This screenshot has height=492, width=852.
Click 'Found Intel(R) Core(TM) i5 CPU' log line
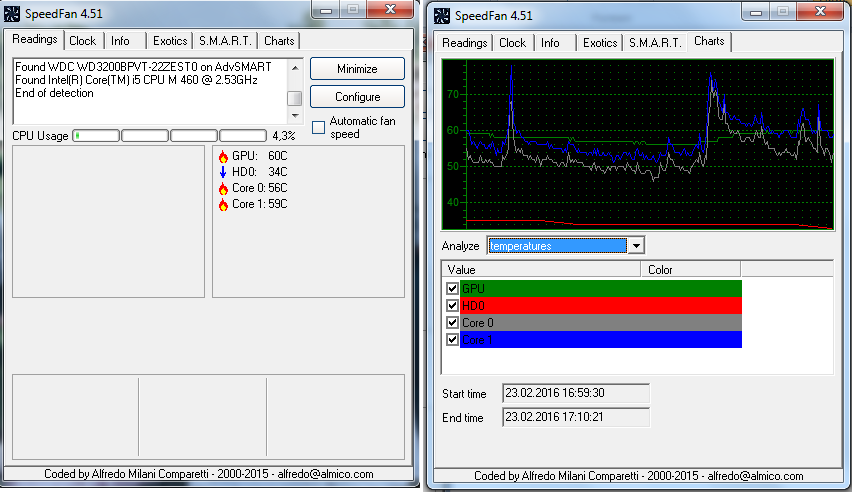[136, 80]
